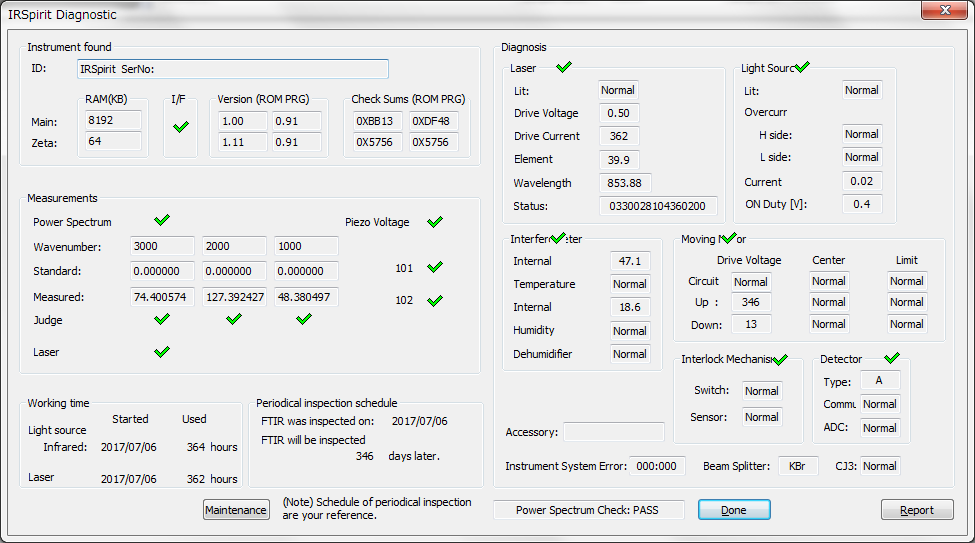Click Dehumidifier Normal value
Image resolution: width=975 pixels, height=543 pixels.
tap(631, 354)
